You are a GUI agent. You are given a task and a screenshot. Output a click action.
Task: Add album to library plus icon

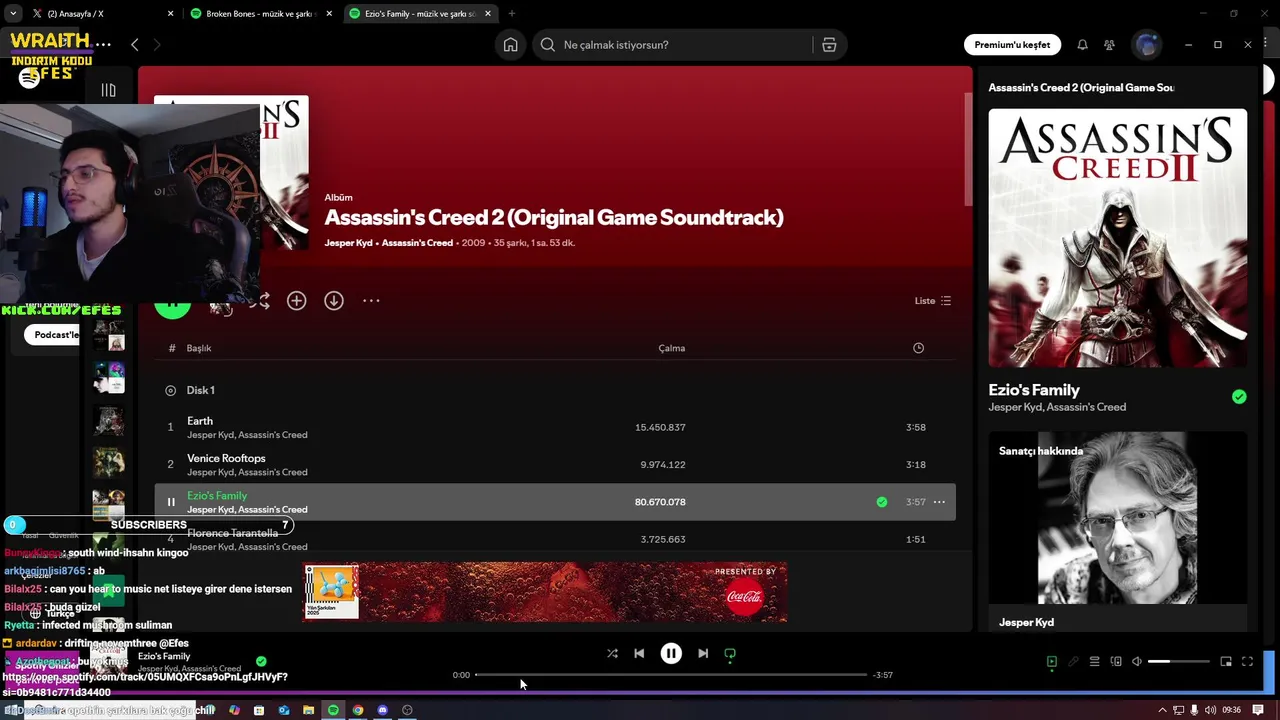click(x=297, y=301)
